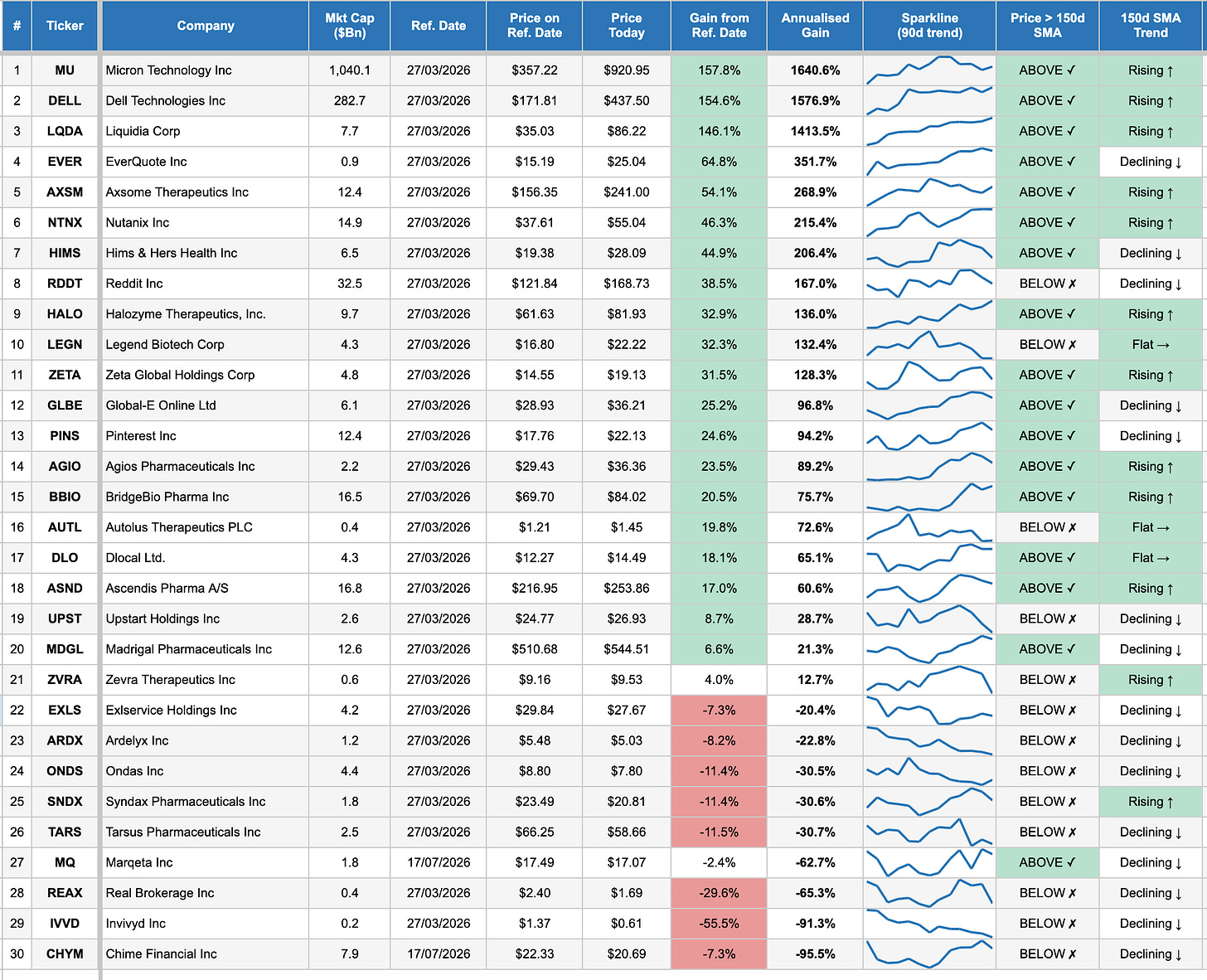Viewport: 1207px width, 980px height.
Task: Select the BELOW ✗ cell for RDDT
Action: [x=1048, y=284]
